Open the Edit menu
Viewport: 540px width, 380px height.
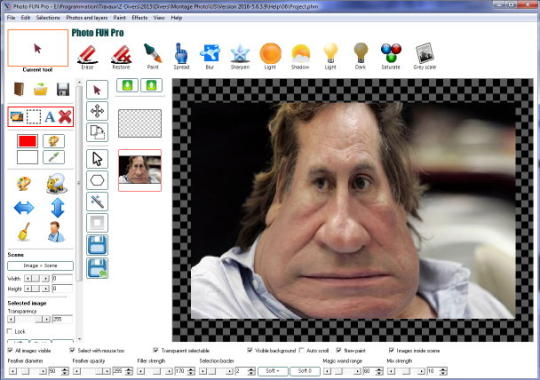[x=25, y=18]
